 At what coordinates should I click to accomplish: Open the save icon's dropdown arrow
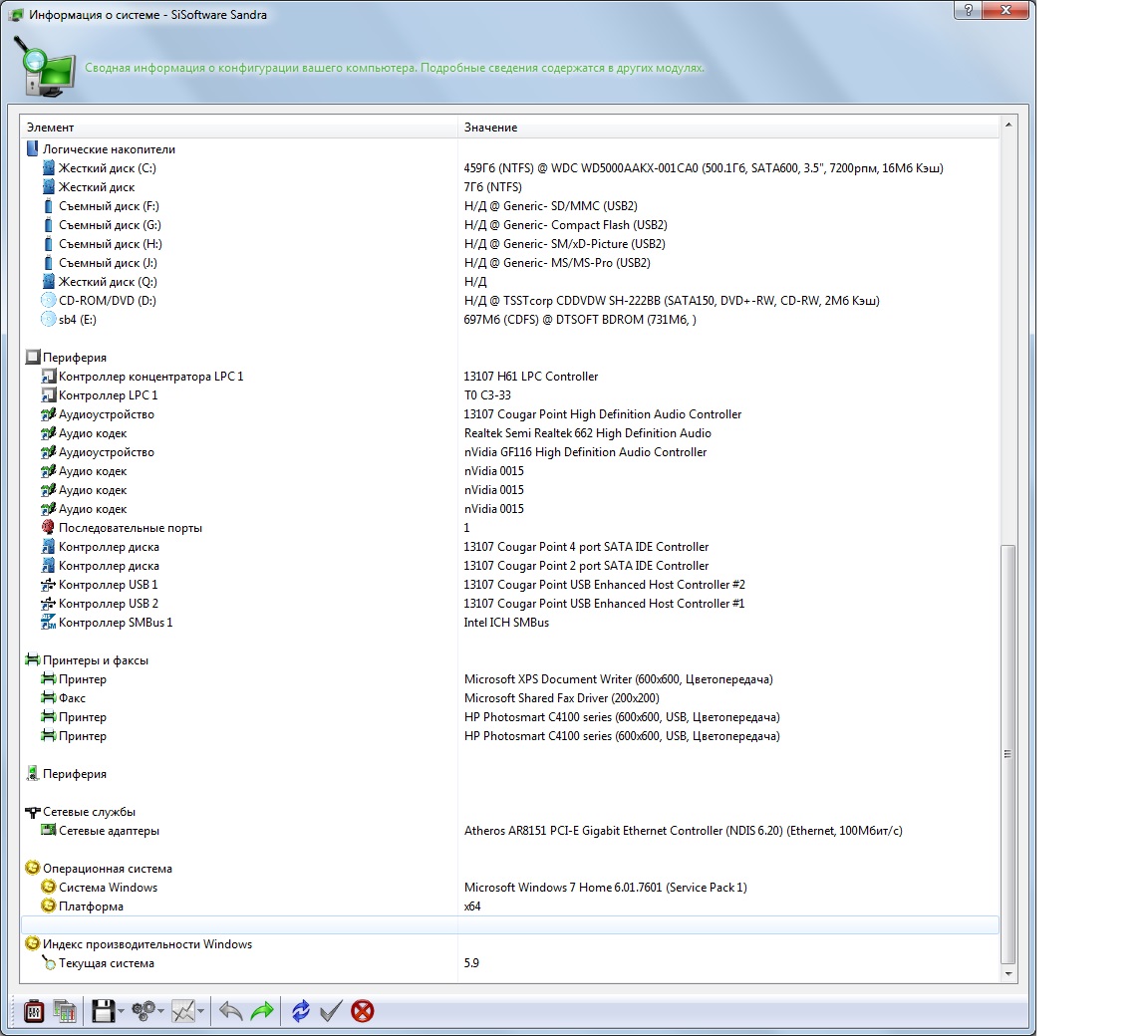tap(121, 1012)
